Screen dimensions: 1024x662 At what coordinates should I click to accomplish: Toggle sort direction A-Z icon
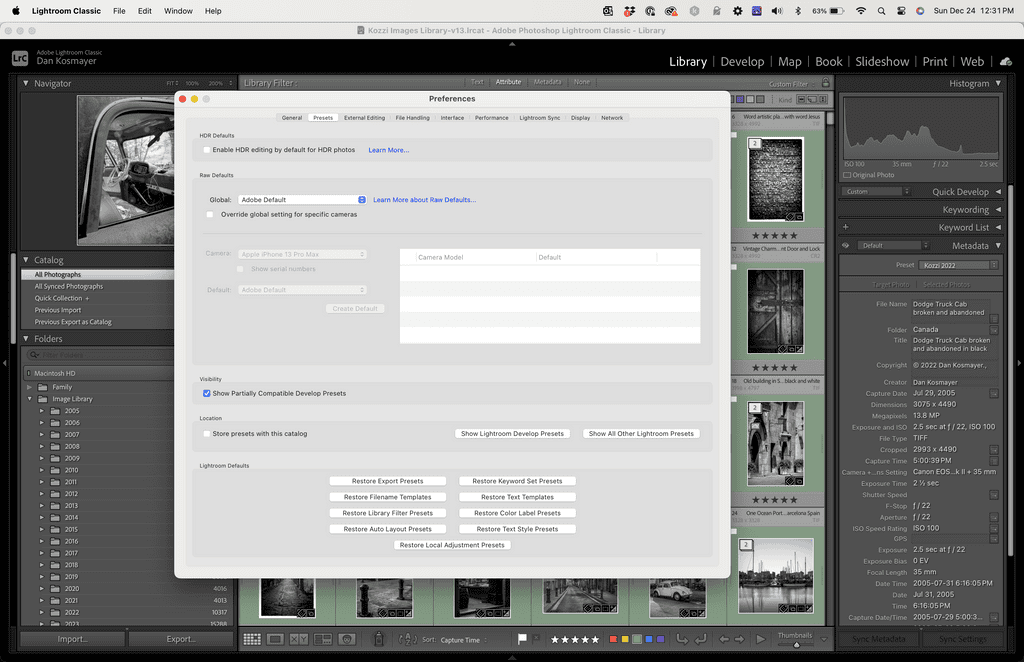pos(408,640)
